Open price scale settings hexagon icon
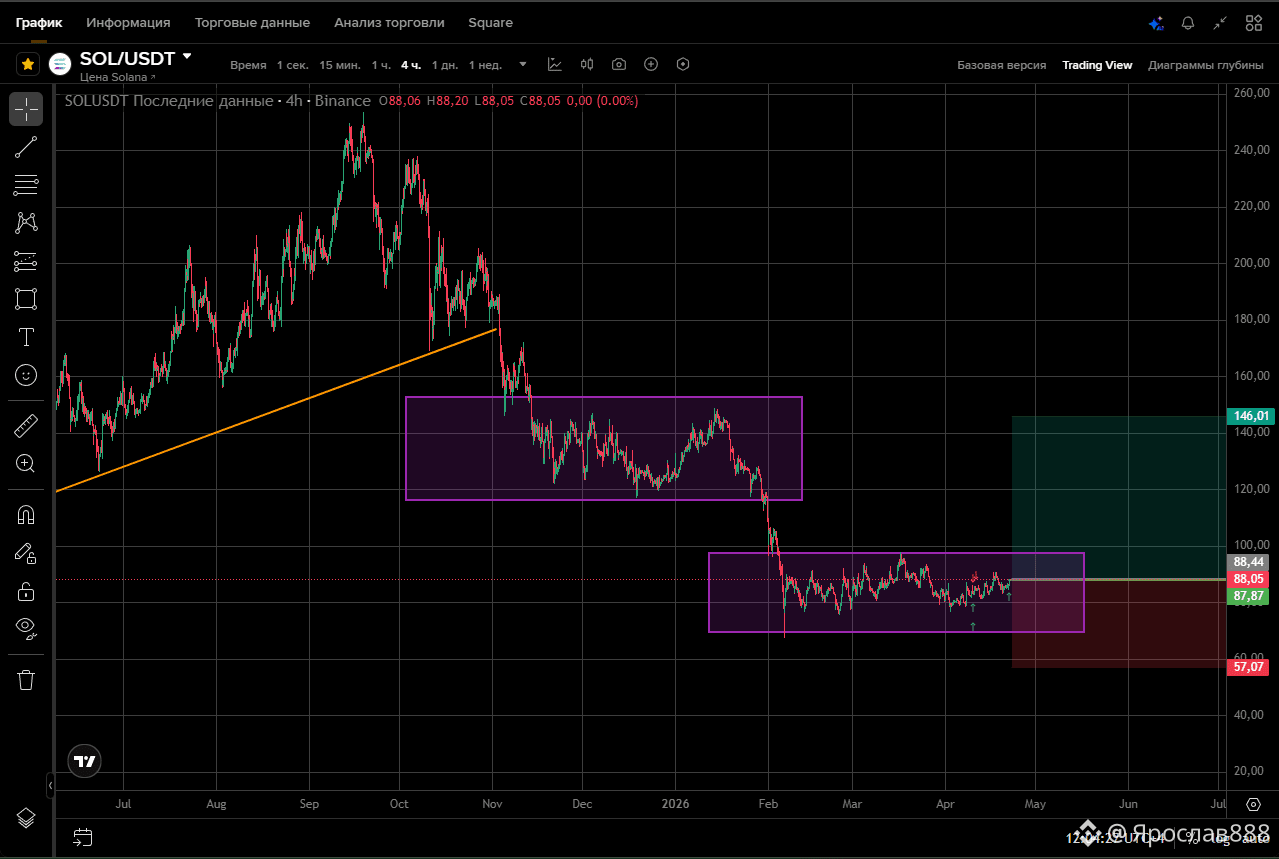1279x859 pixels. coord(1253,803)
